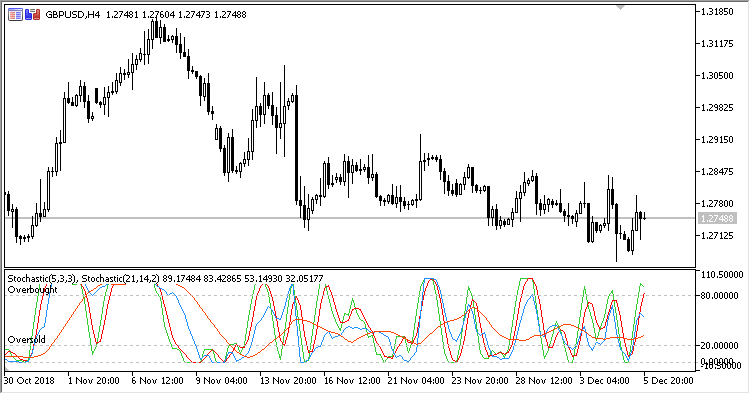Click the 13 Nov 20:00 time label

288,381
